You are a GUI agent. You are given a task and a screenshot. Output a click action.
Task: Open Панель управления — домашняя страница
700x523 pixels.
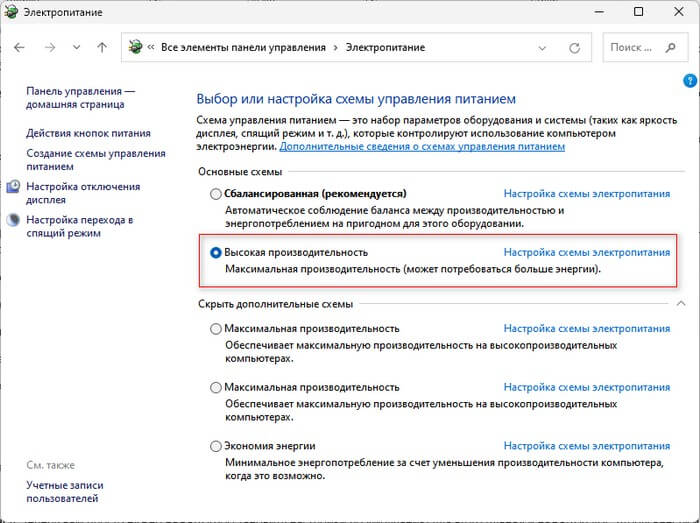click(x=80, y=98)
